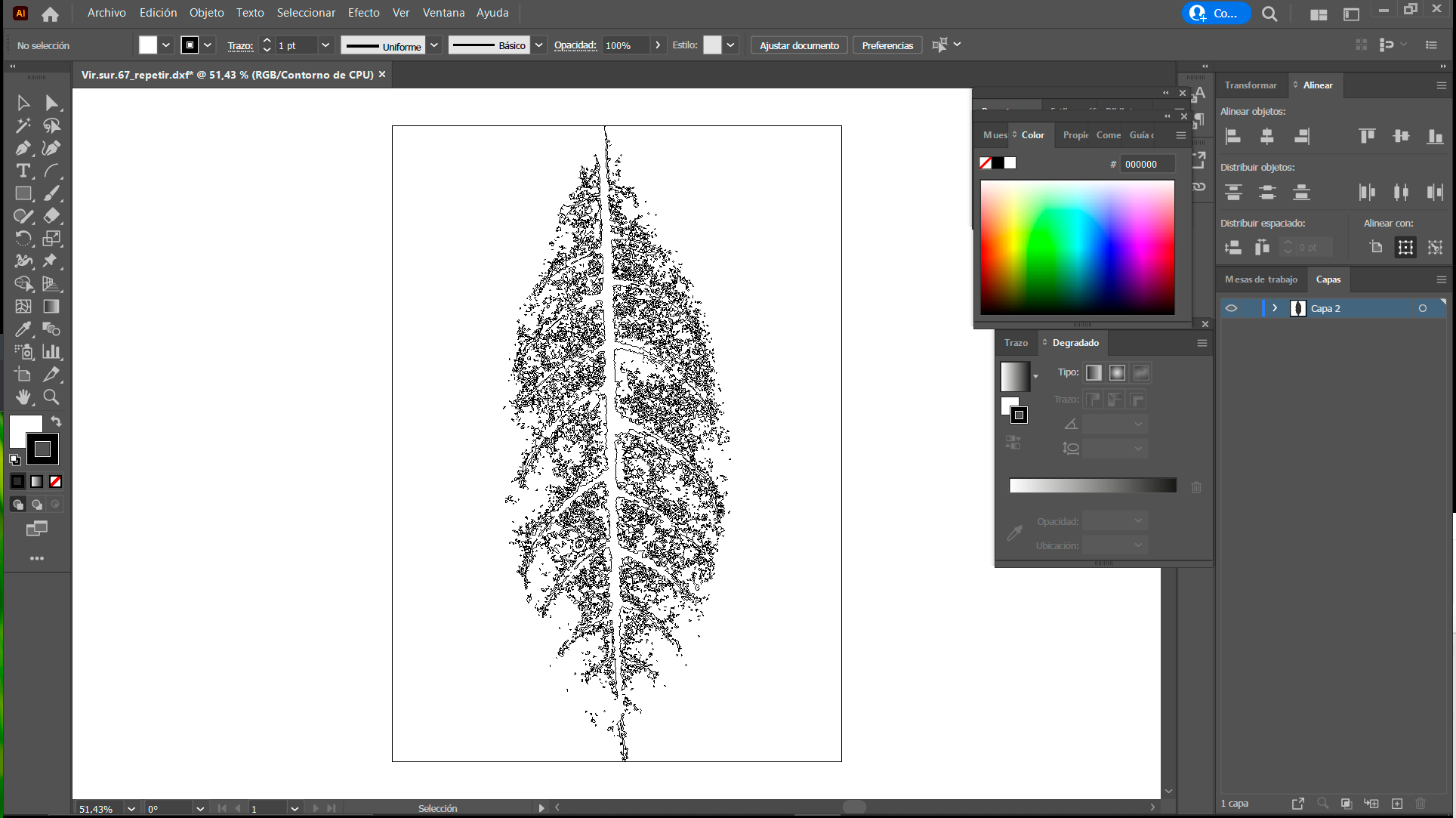
Task: Select the Hand tool
Action: [x=23, y=397]
